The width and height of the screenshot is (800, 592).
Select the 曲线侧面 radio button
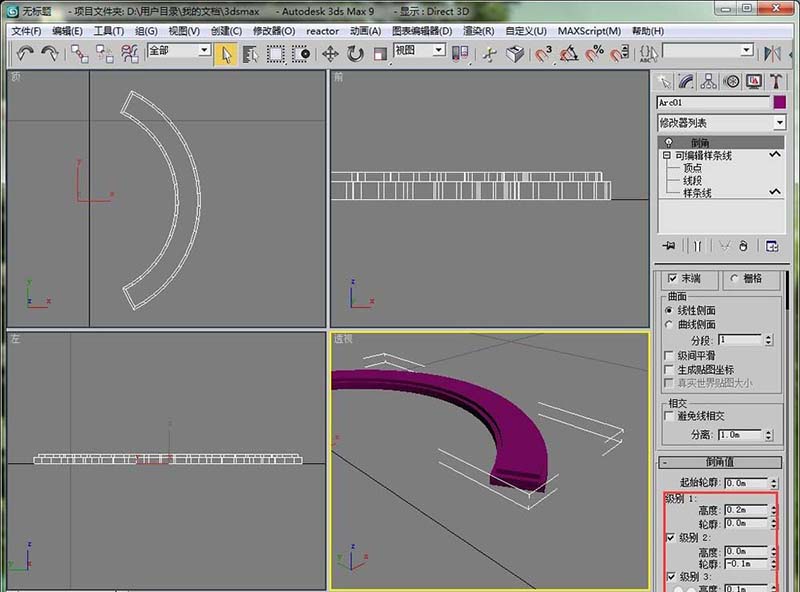669,325
